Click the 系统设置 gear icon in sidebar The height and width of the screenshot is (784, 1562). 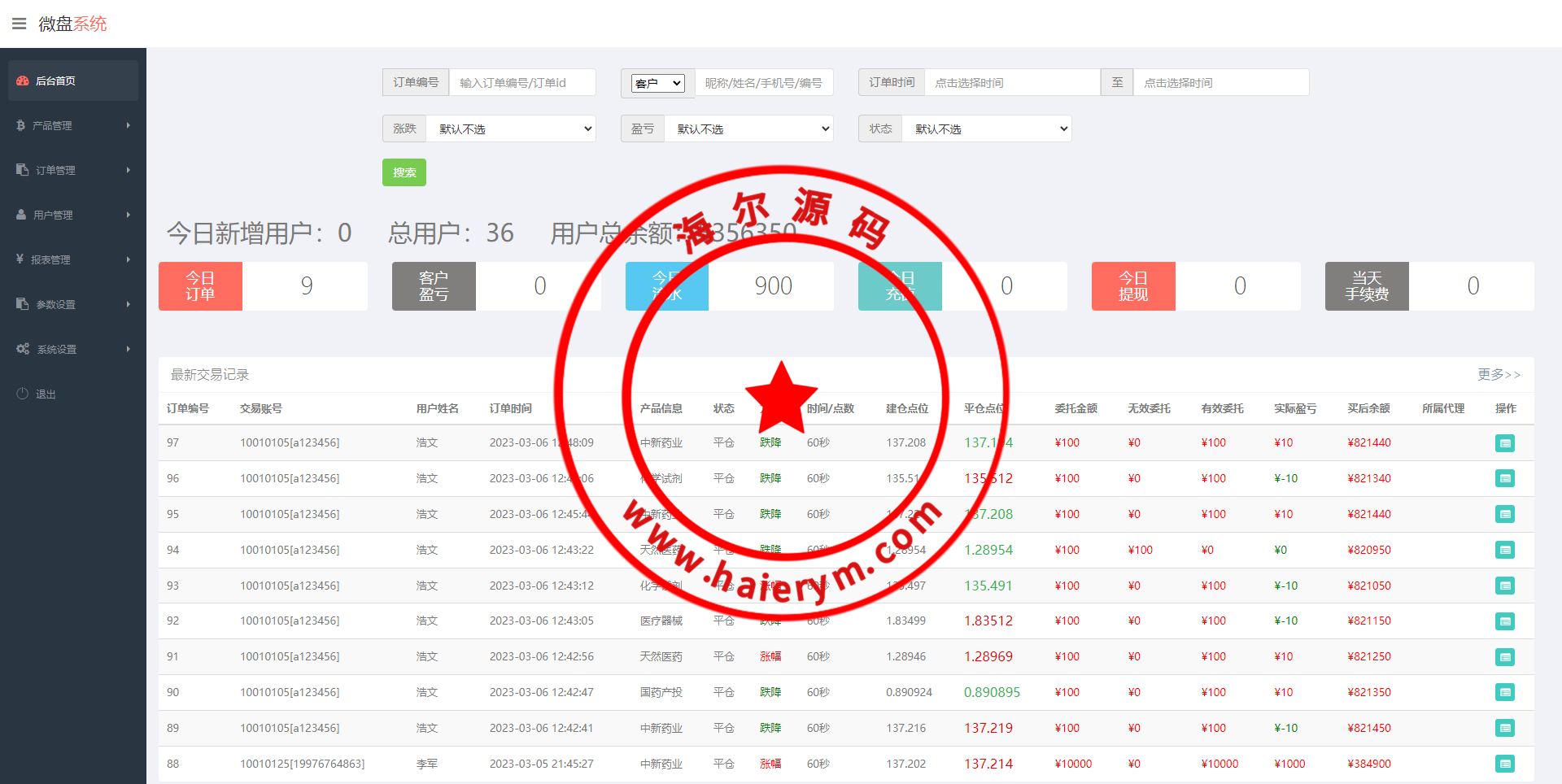coord(22,349)
